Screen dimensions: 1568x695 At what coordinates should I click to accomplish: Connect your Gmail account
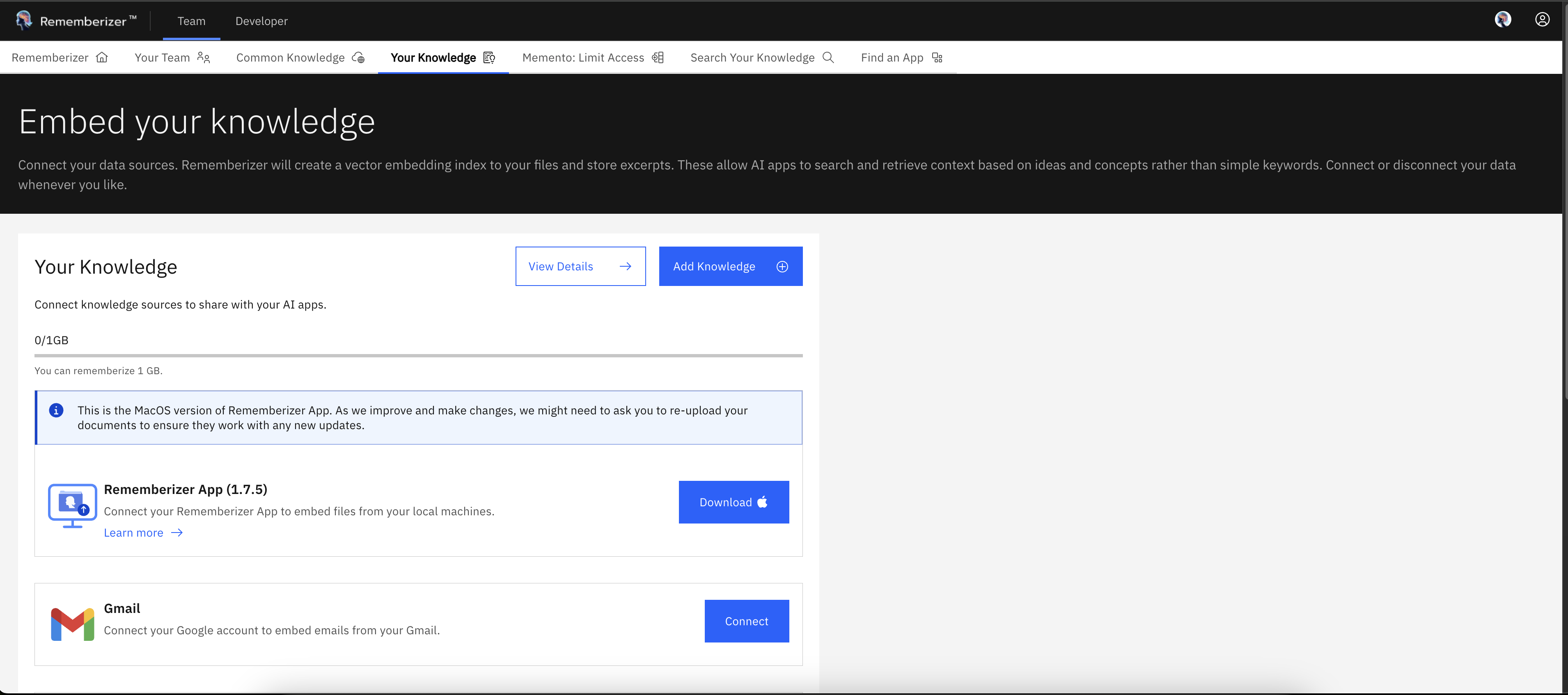point(746,622)
